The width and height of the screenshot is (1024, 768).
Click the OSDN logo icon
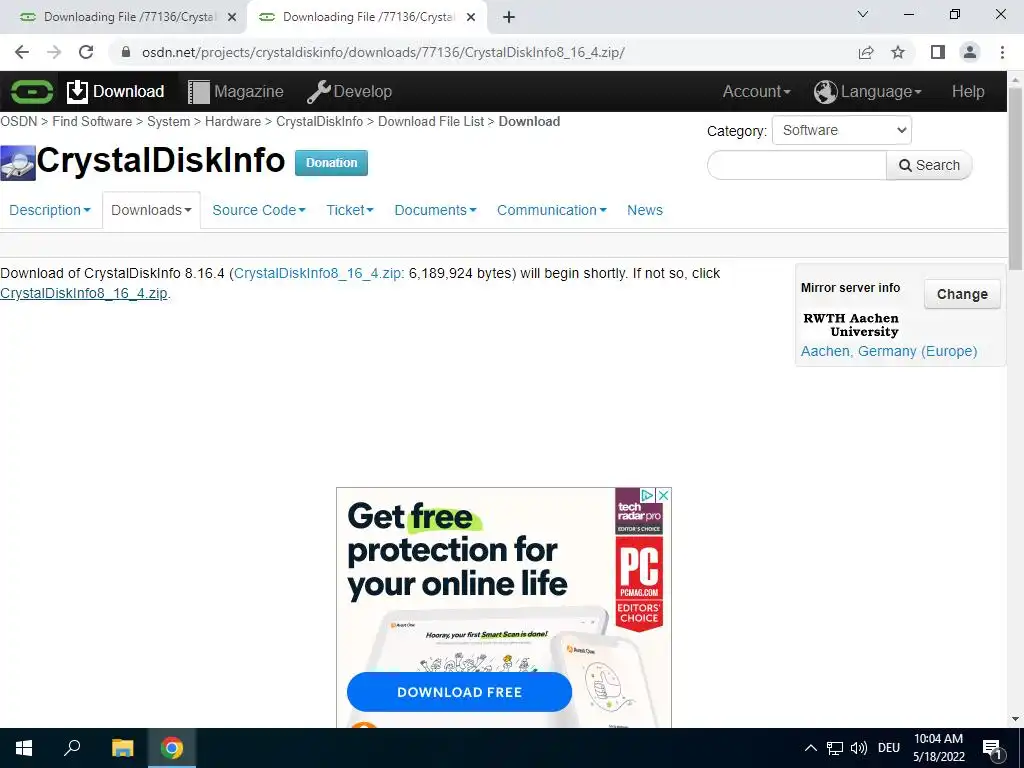coord(31,91)
